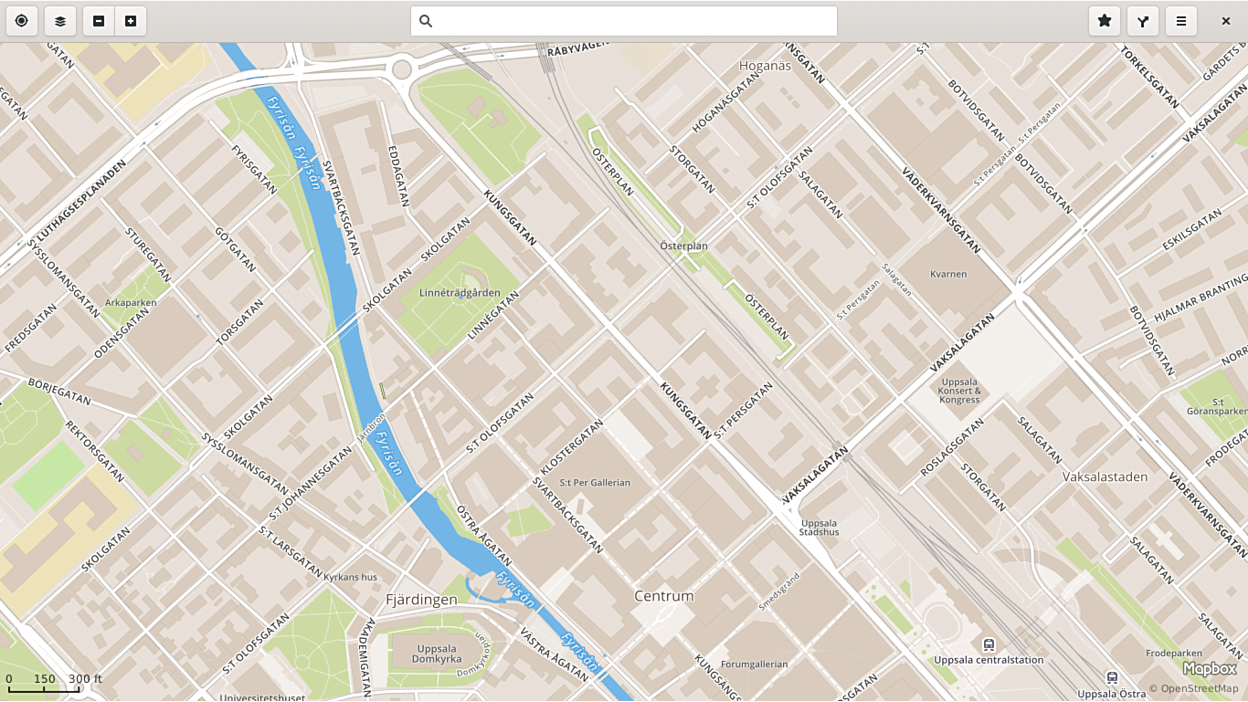Click the map scale bar
The image size is (1248, 702).
click(44, 686)
